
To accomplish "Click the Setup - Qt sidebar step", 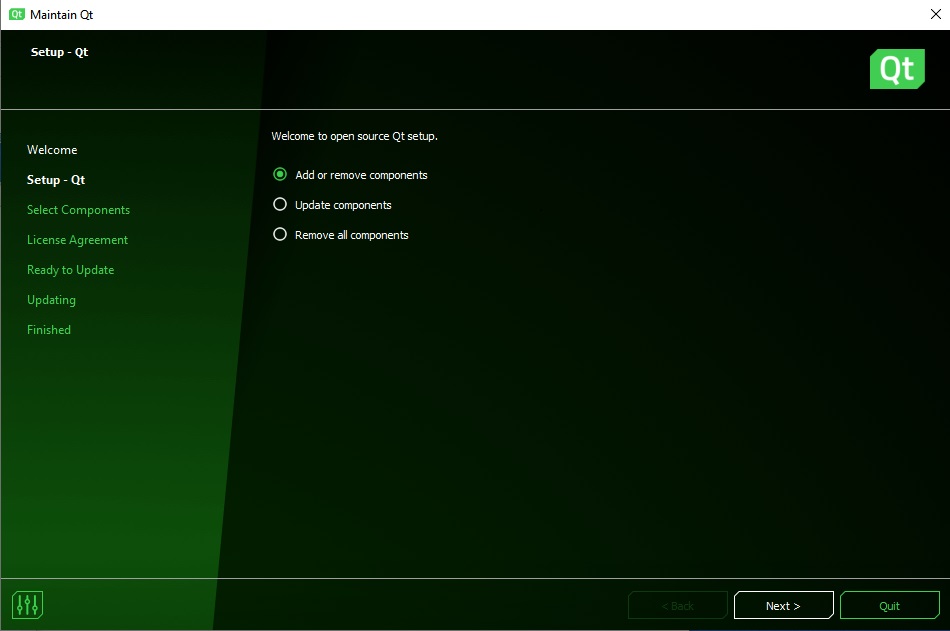I will pos(56,180).
